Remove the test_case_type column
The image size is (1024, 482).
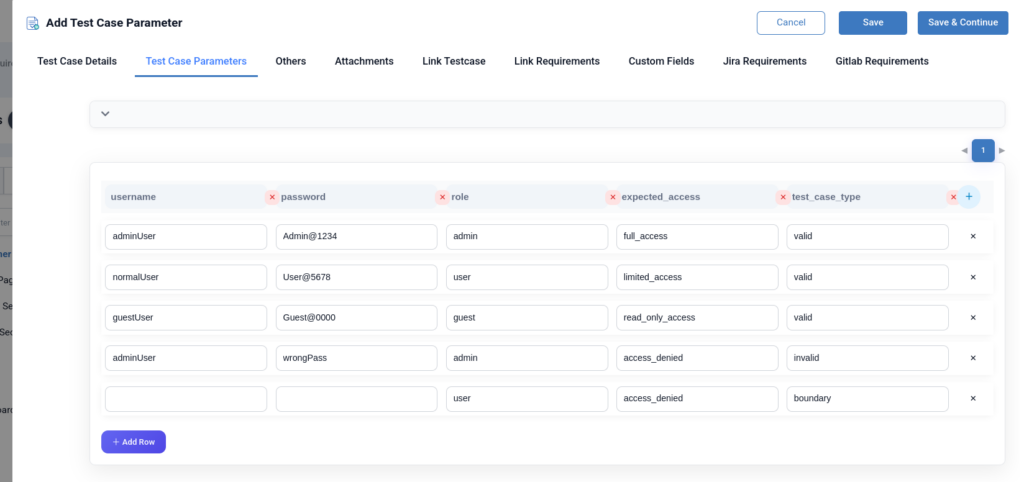953,197
